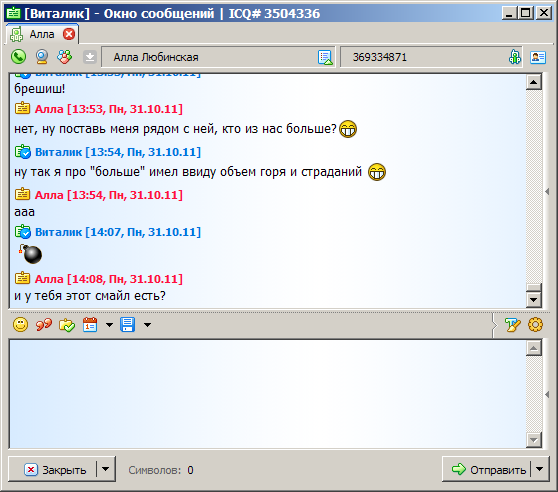Click the ICQ window title bar icon
Image resolution: width=558 pixels, height=492 pixels.
pos(14,13)
